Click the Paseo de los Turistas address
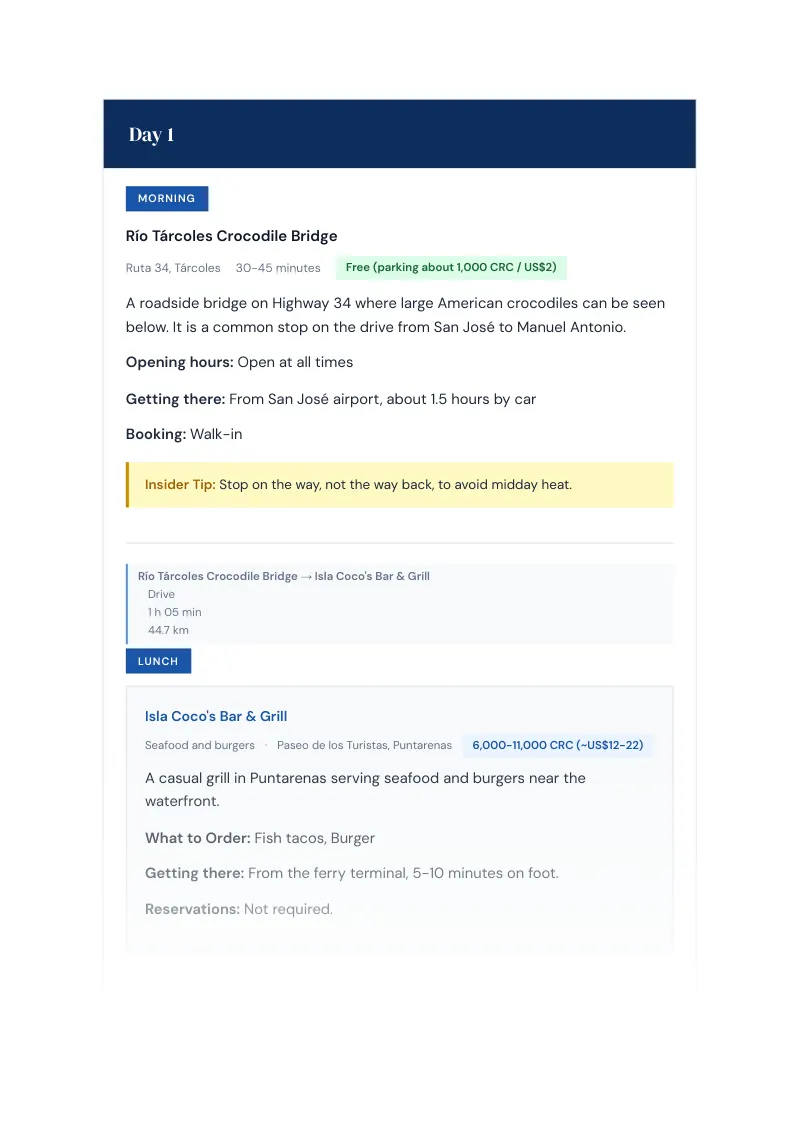This screenshot has height=1132, width=800. 365,745
